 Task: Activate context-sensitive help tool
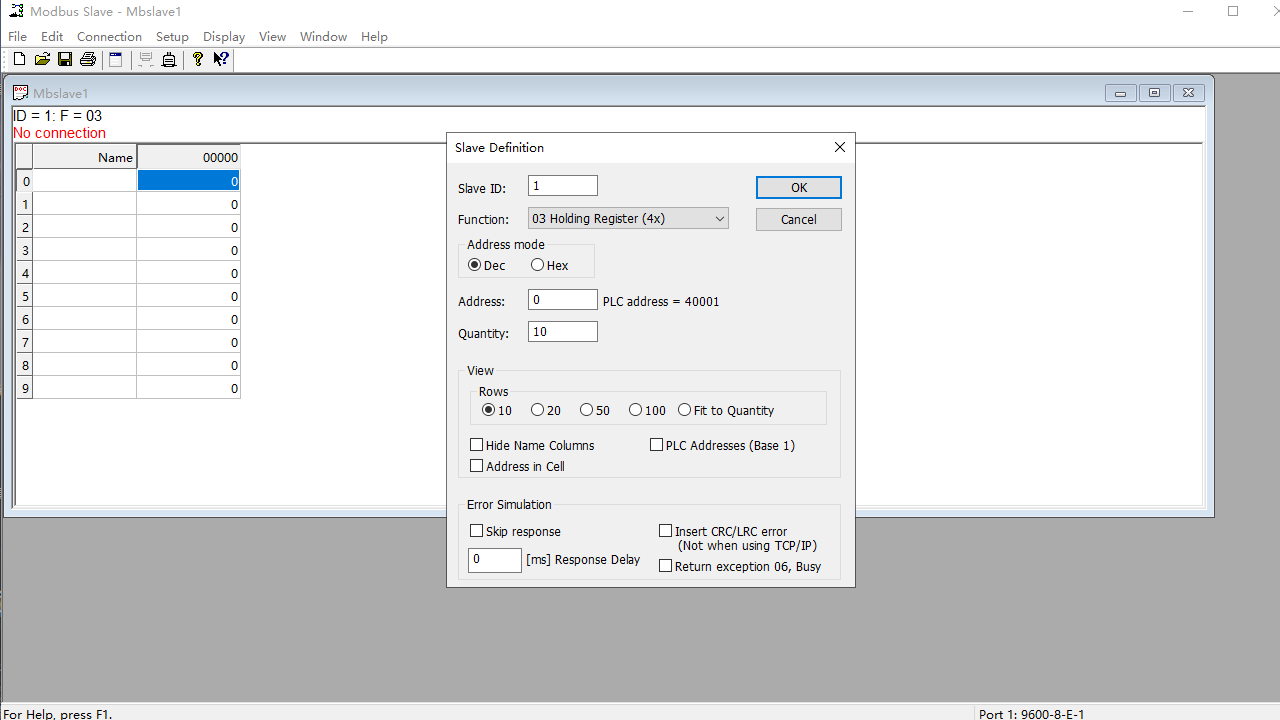[x=220, y=59]
